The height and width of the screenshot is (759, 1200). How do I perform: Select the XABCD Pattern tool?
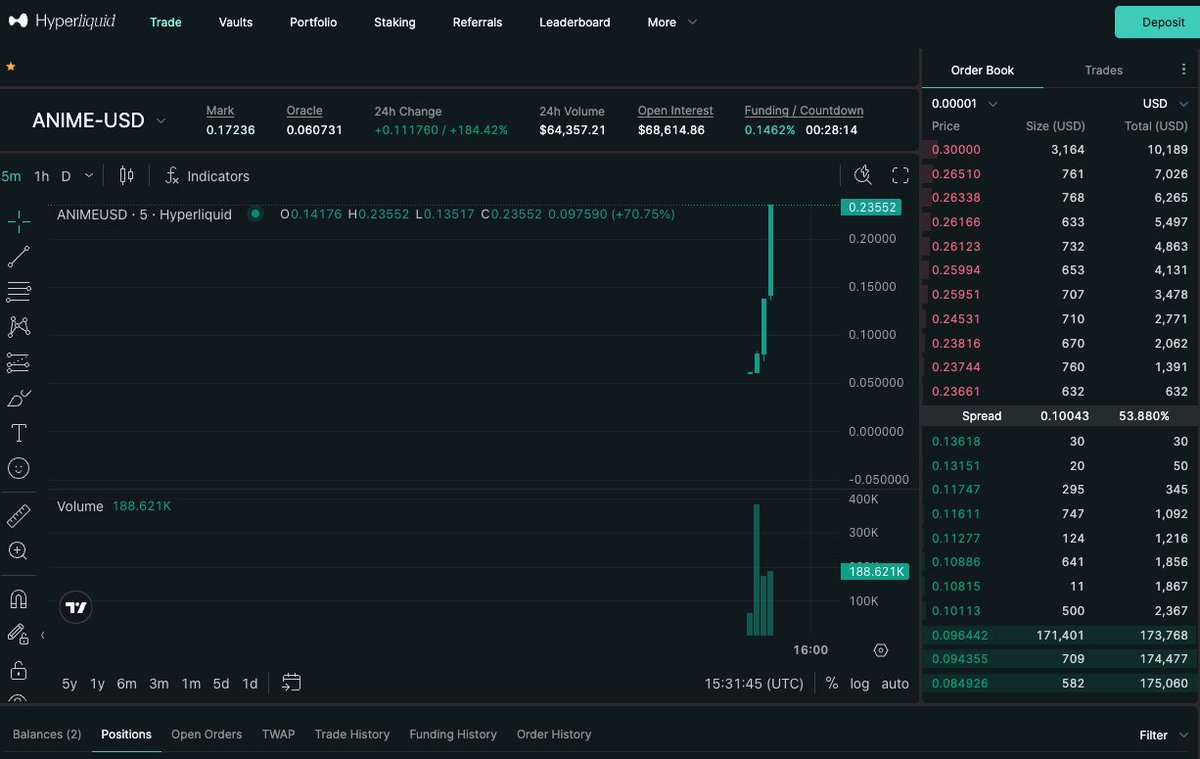20,326
